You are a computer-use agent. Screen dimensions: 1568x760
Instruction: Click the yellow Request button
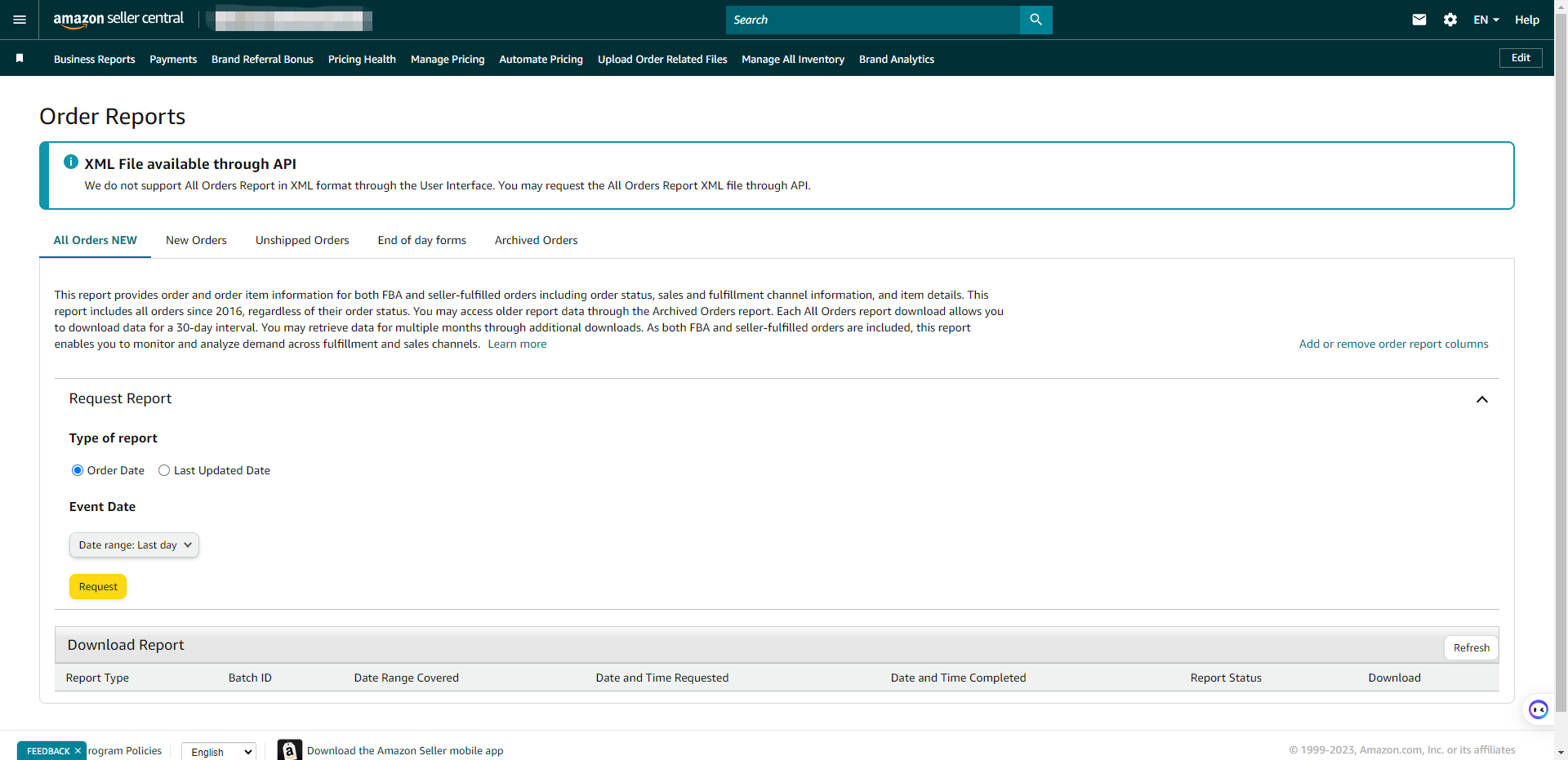click(x=98, y=587)
